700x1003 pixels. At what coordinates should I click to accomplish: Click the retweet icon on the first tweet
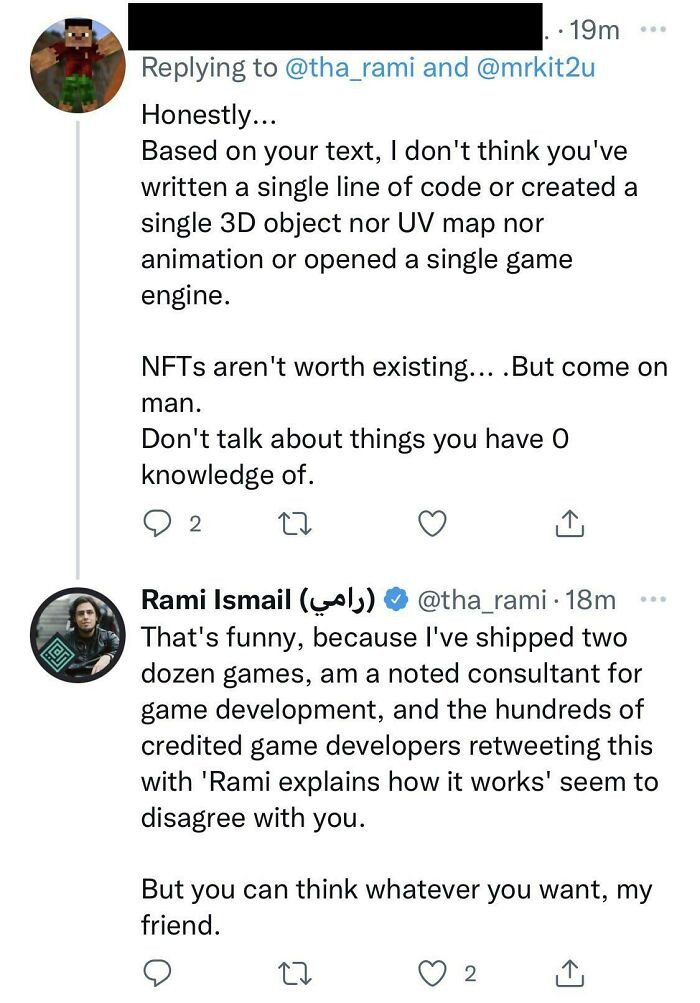click(296, 522)
